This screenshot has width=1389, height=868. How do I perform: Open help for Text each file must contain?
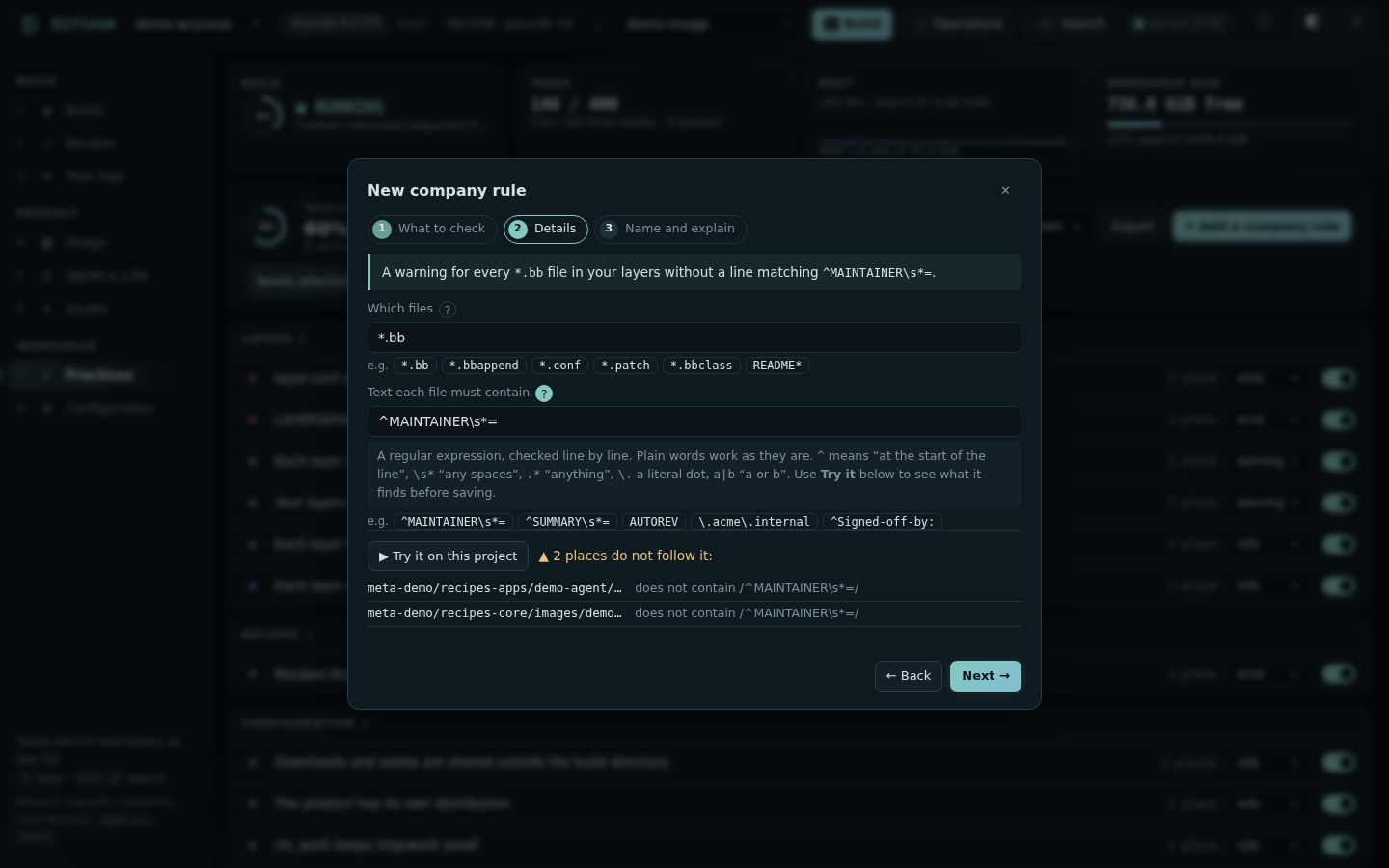pyautogui.click(x=544, y=393)
